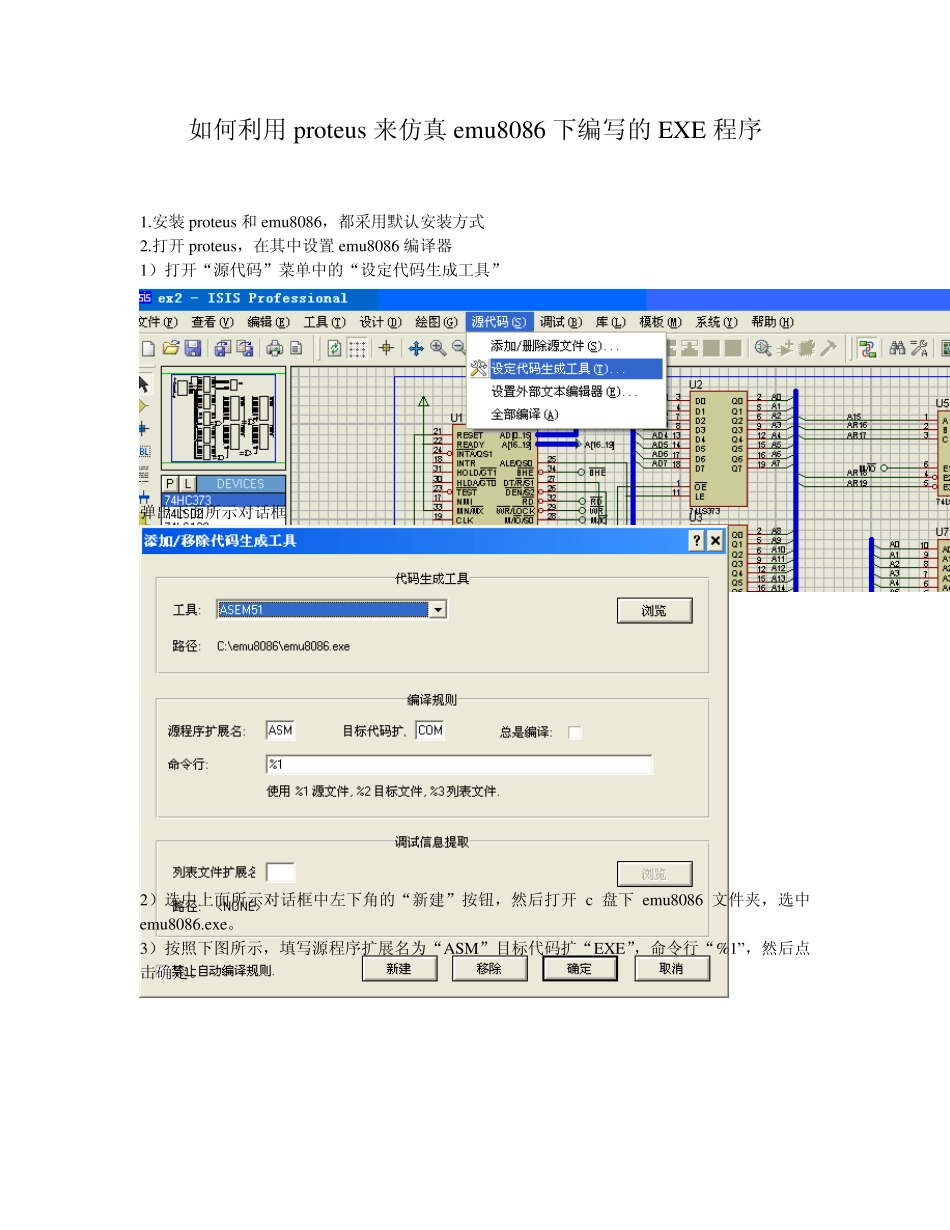The height and width of the screenshot is (1230, 950).
Task: Choose 设定代码生成工具 menu entry
Action: [x=565, y=369]
